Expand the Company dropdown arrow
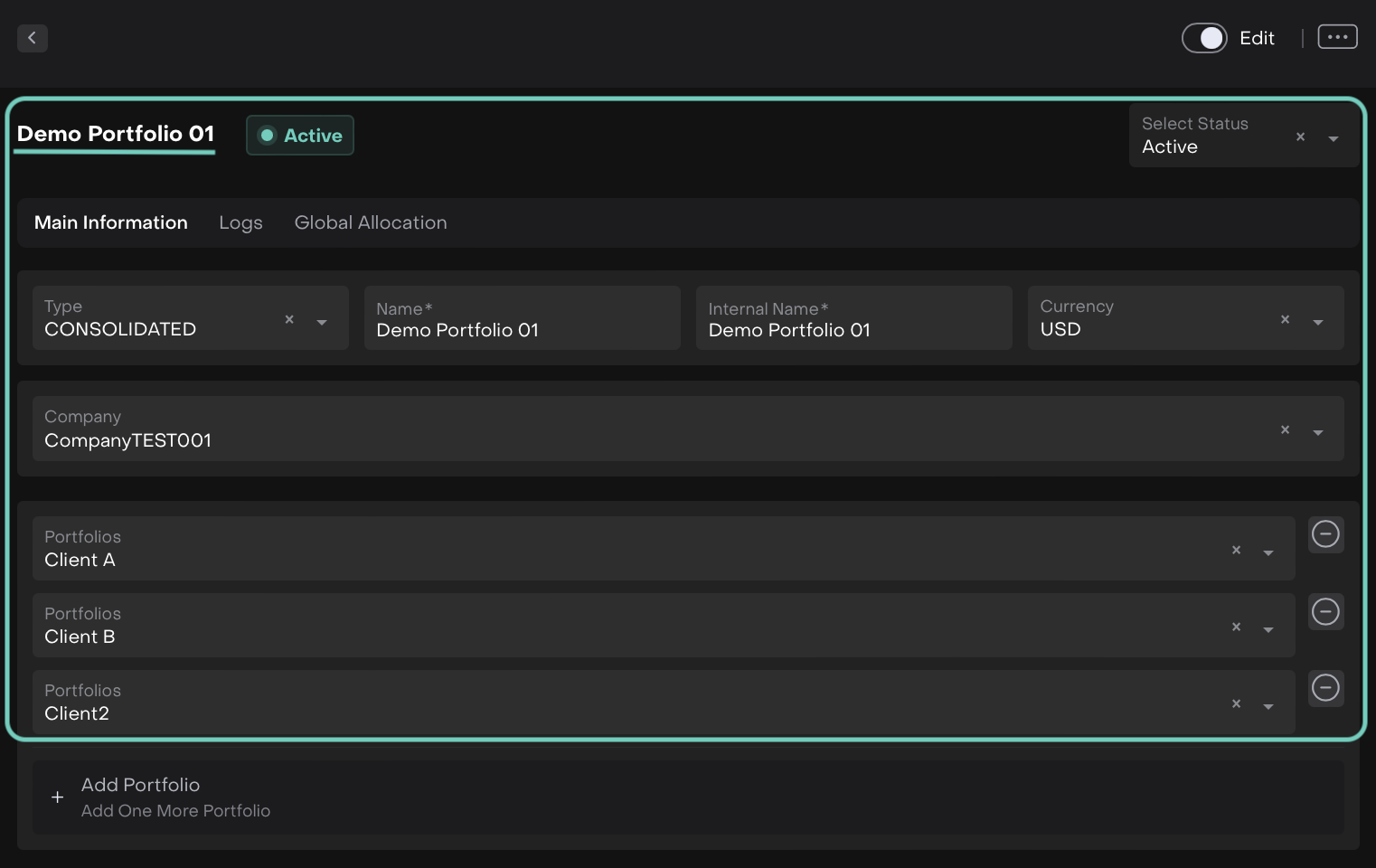This screenshot has width=1376, height=868. 1318,432
